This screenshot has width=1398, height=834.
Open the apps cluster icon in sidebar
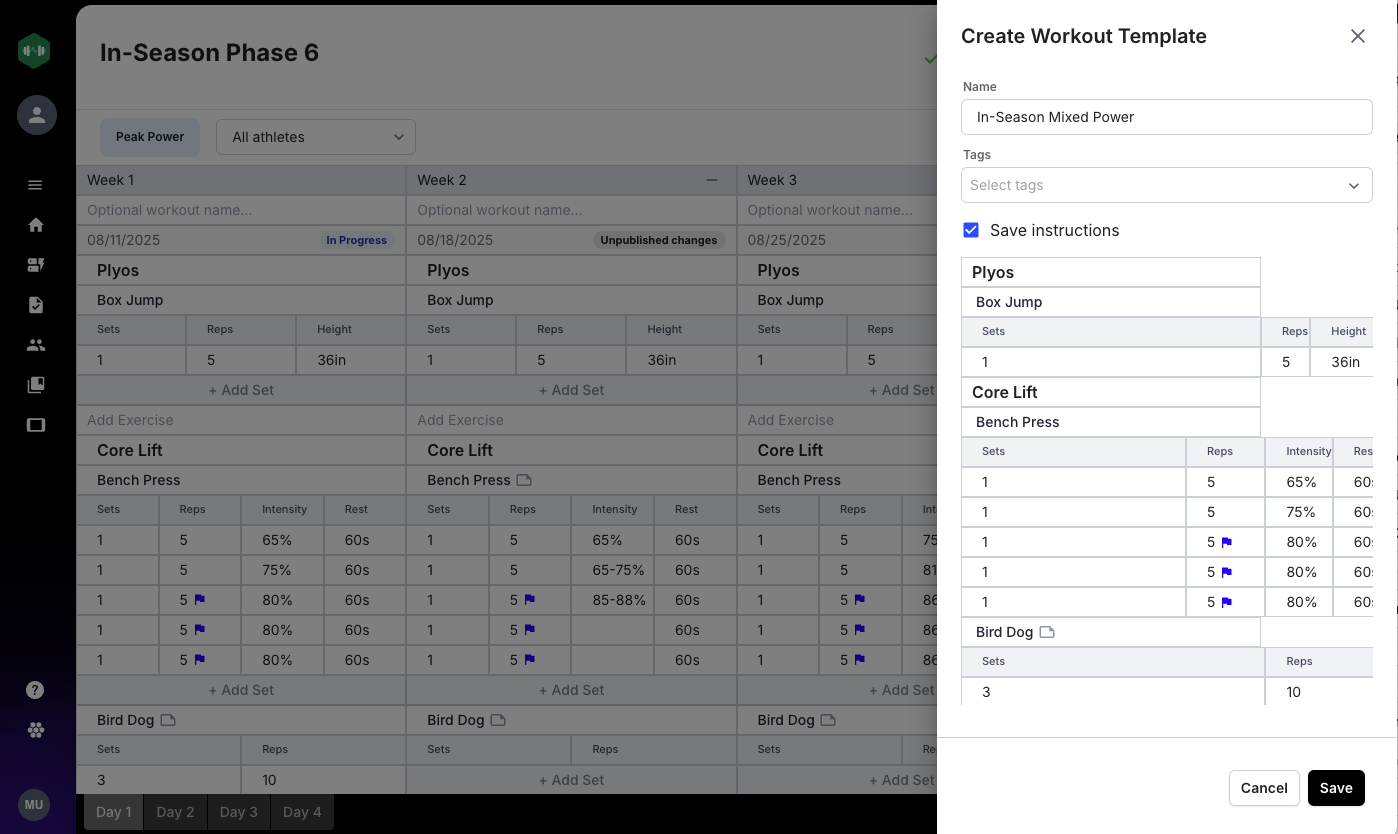pyautogui.click(x=36, y=730)
